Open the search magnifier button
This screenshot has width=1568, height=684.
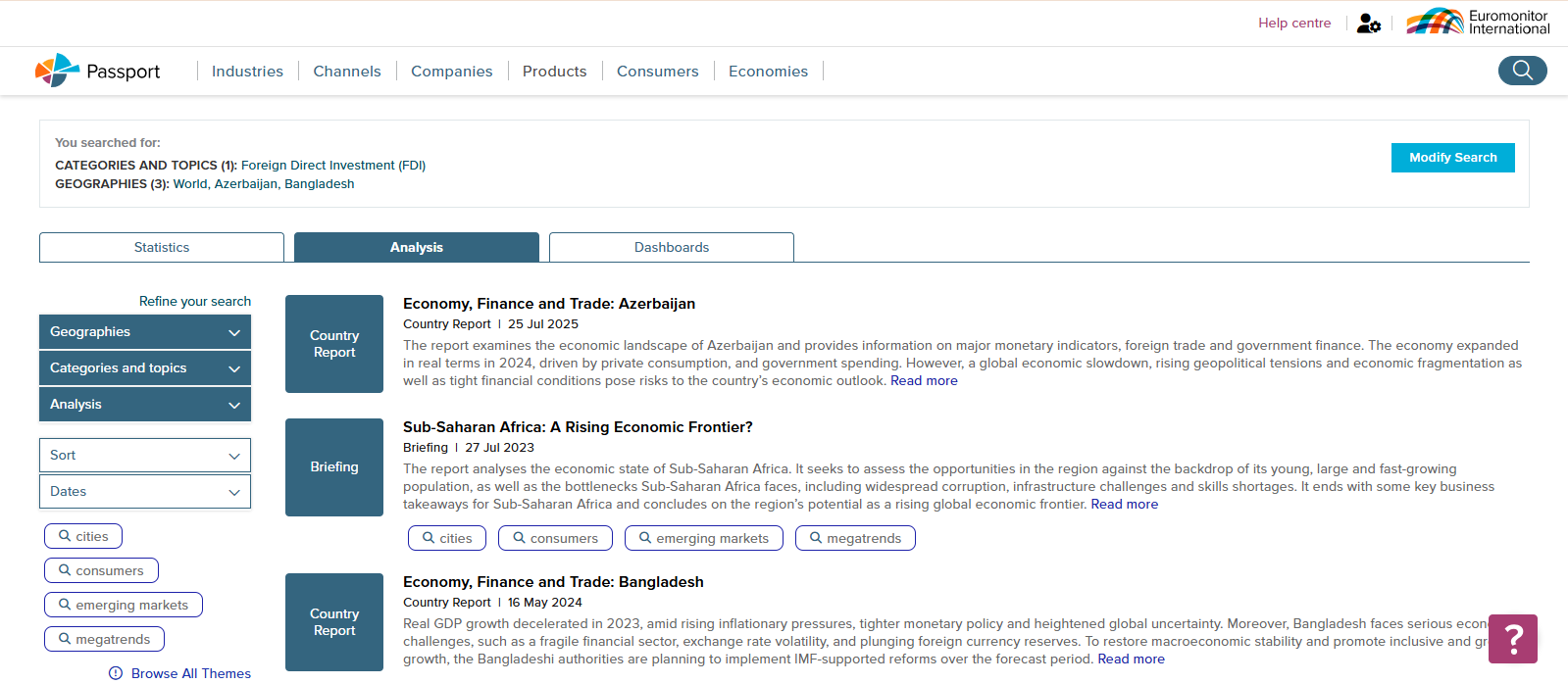[x=1522, y=71]
